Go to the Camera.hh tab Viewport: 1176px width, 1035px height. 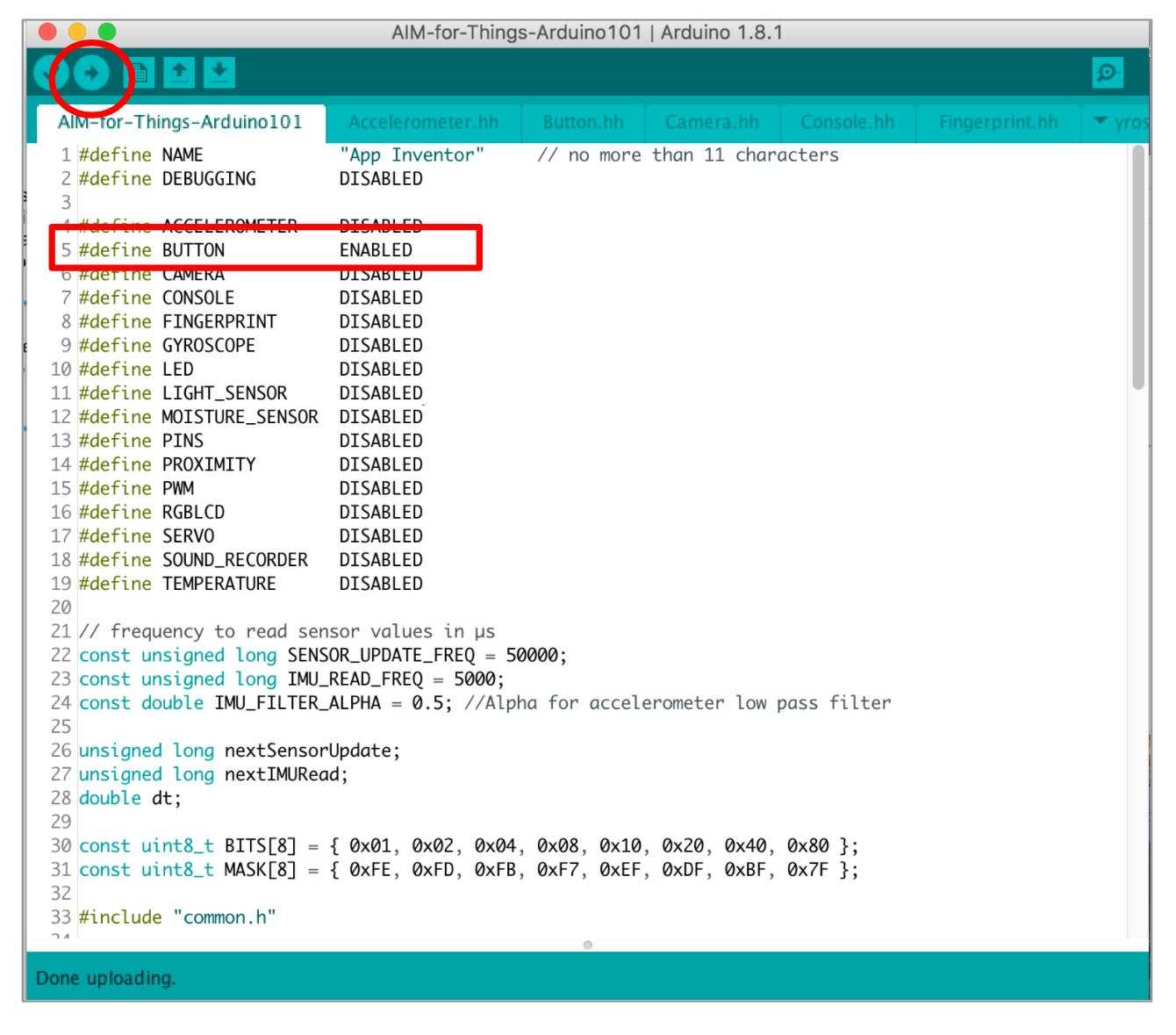pyautogui.click(x=712, y=123)
